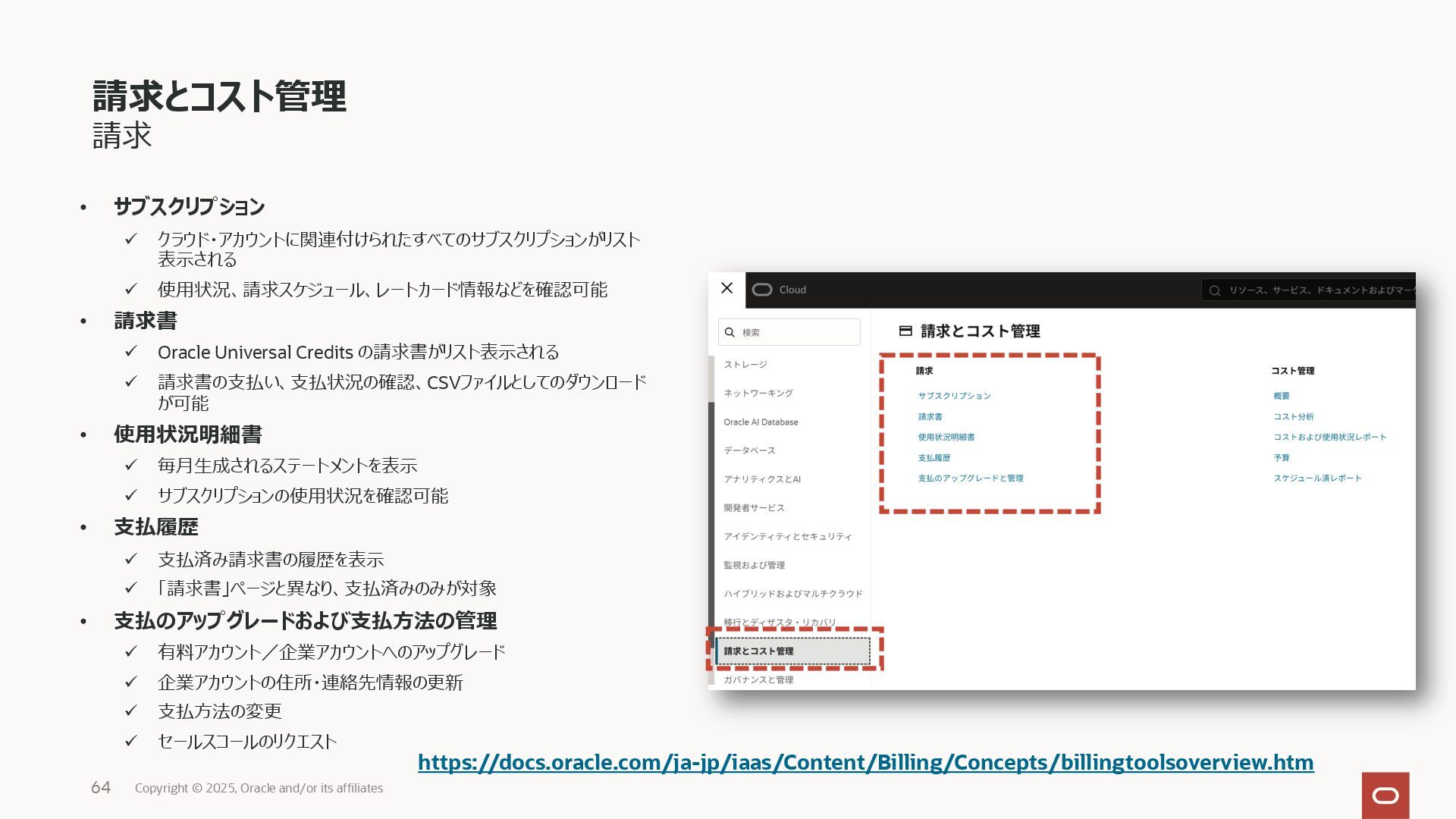Screen dimensions: 1456x819
Task: Open the 支払履歴 link
Action: click(x=934, y=457)
